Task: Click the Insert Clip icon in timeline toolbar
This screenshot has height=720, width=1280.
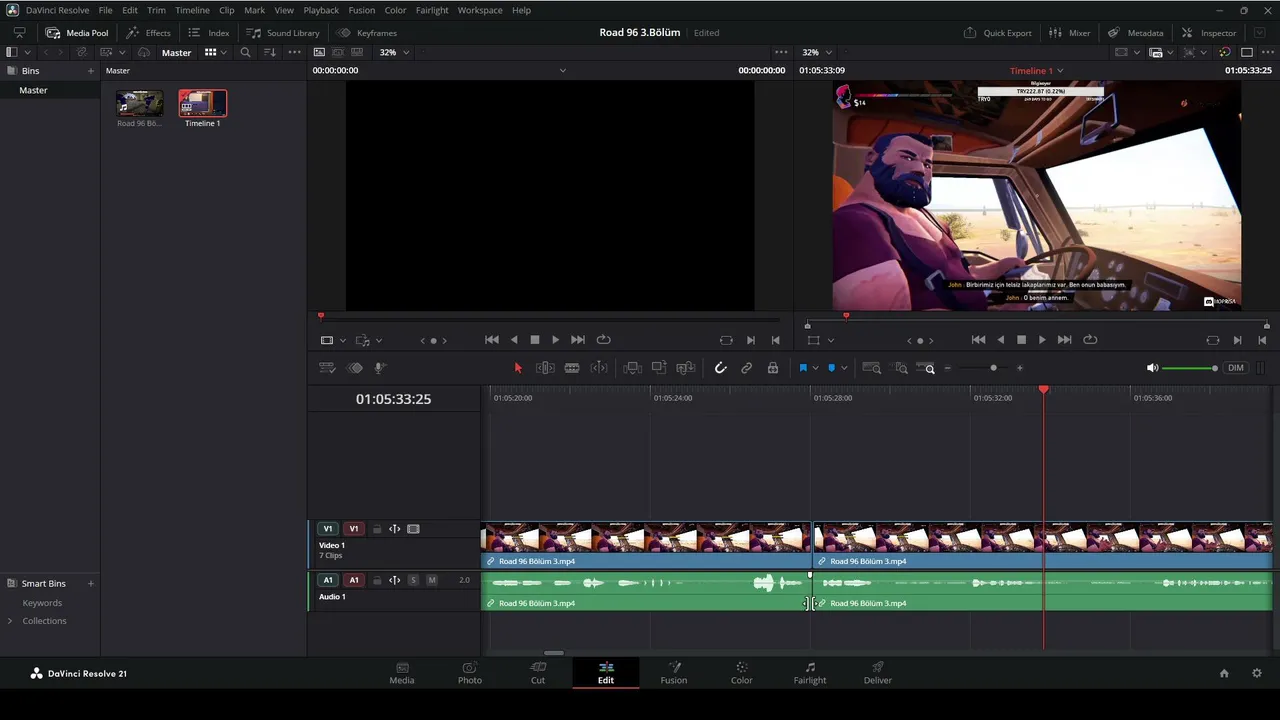Action: pyautogui.click(x=632, y=368)
